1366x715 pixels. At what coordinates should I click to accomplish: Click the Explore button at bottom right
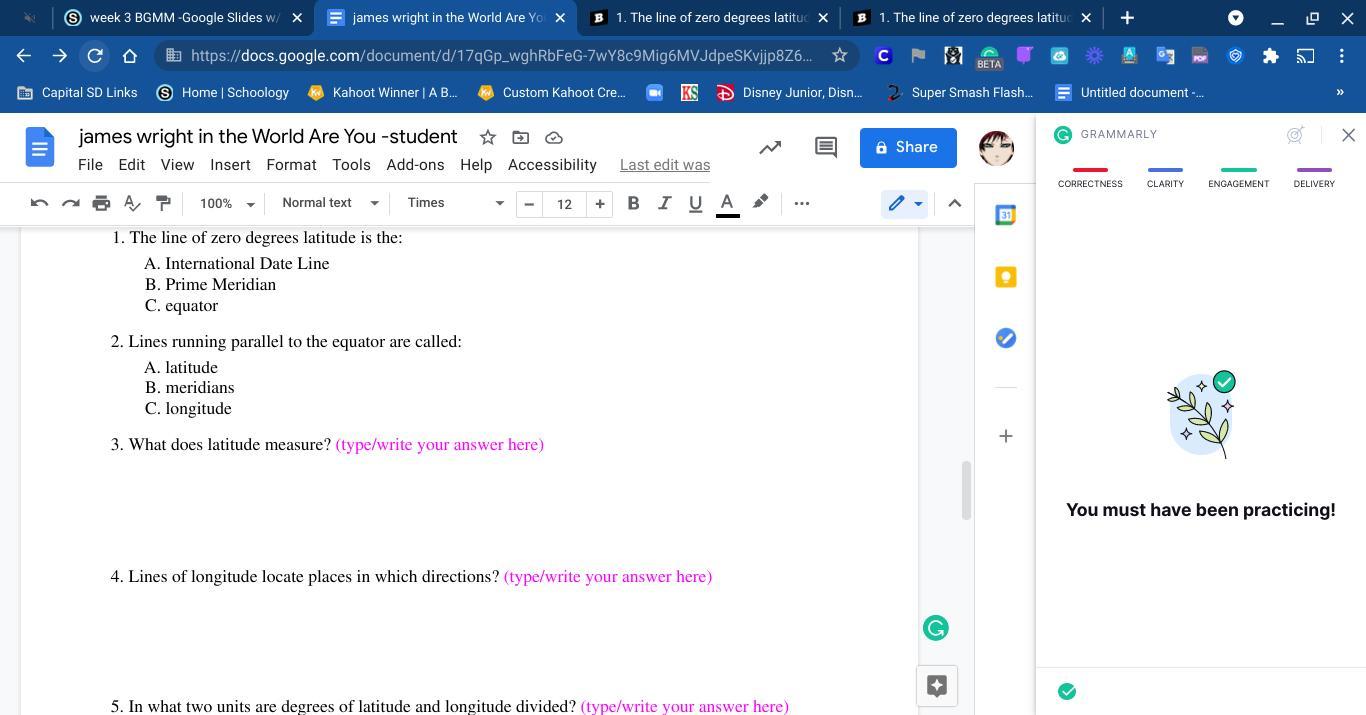[x=937, y=686]
